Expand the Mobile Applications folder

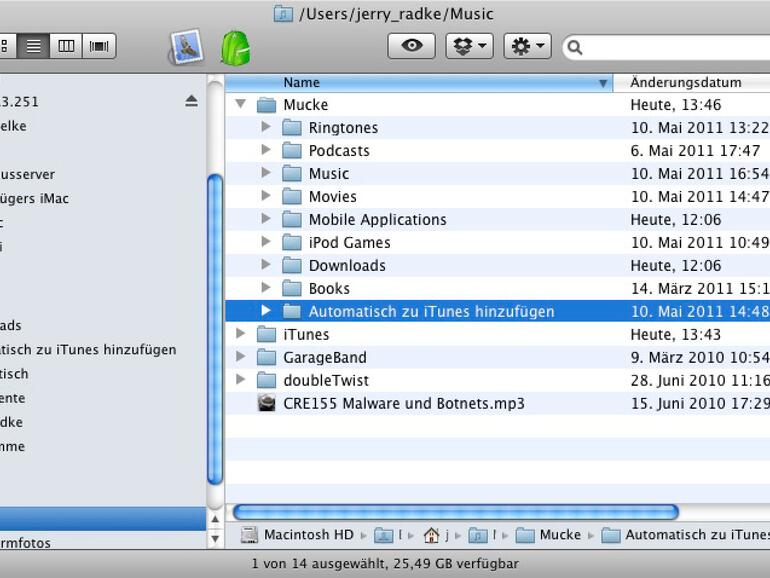pyautogui.click(x=266, y=219)
